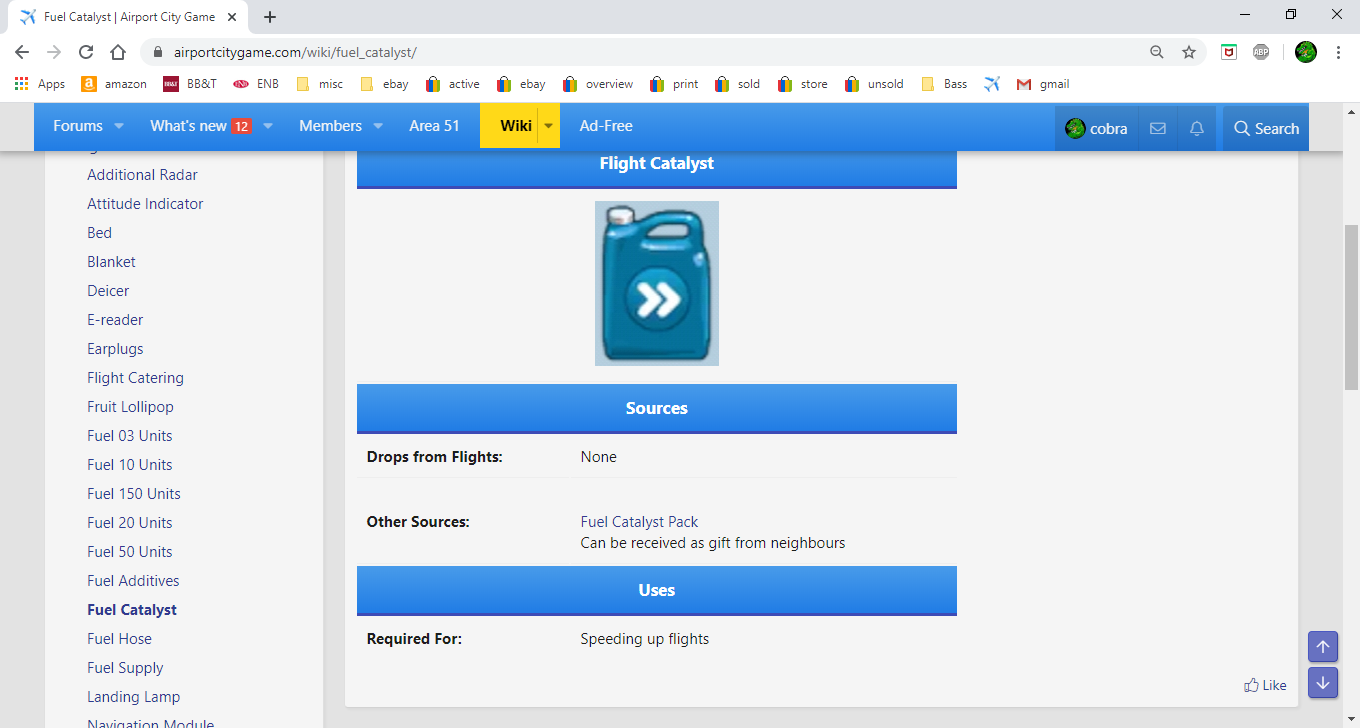1360x728 pixels.
Task: Open the Chrome profile avatar
Action: 1305,52
